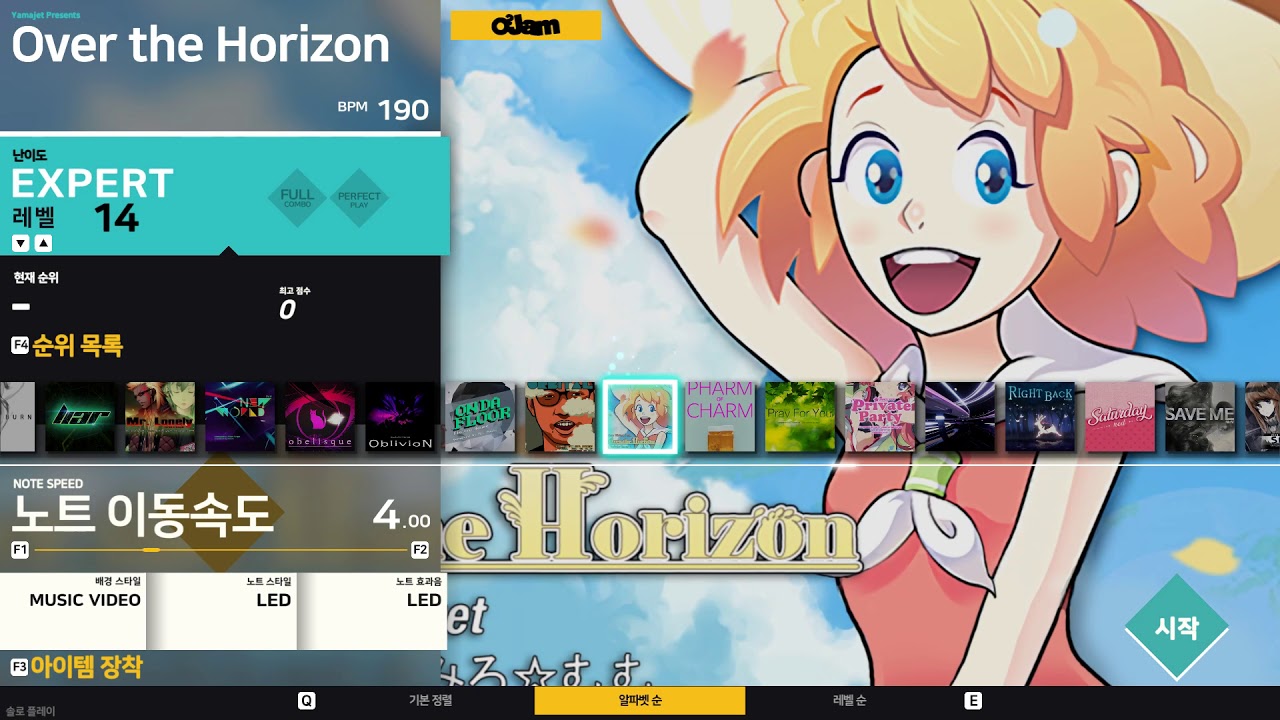Click the EXPERT difficulty label
Screen dimensions: 1280x720
tap(93, 184)
